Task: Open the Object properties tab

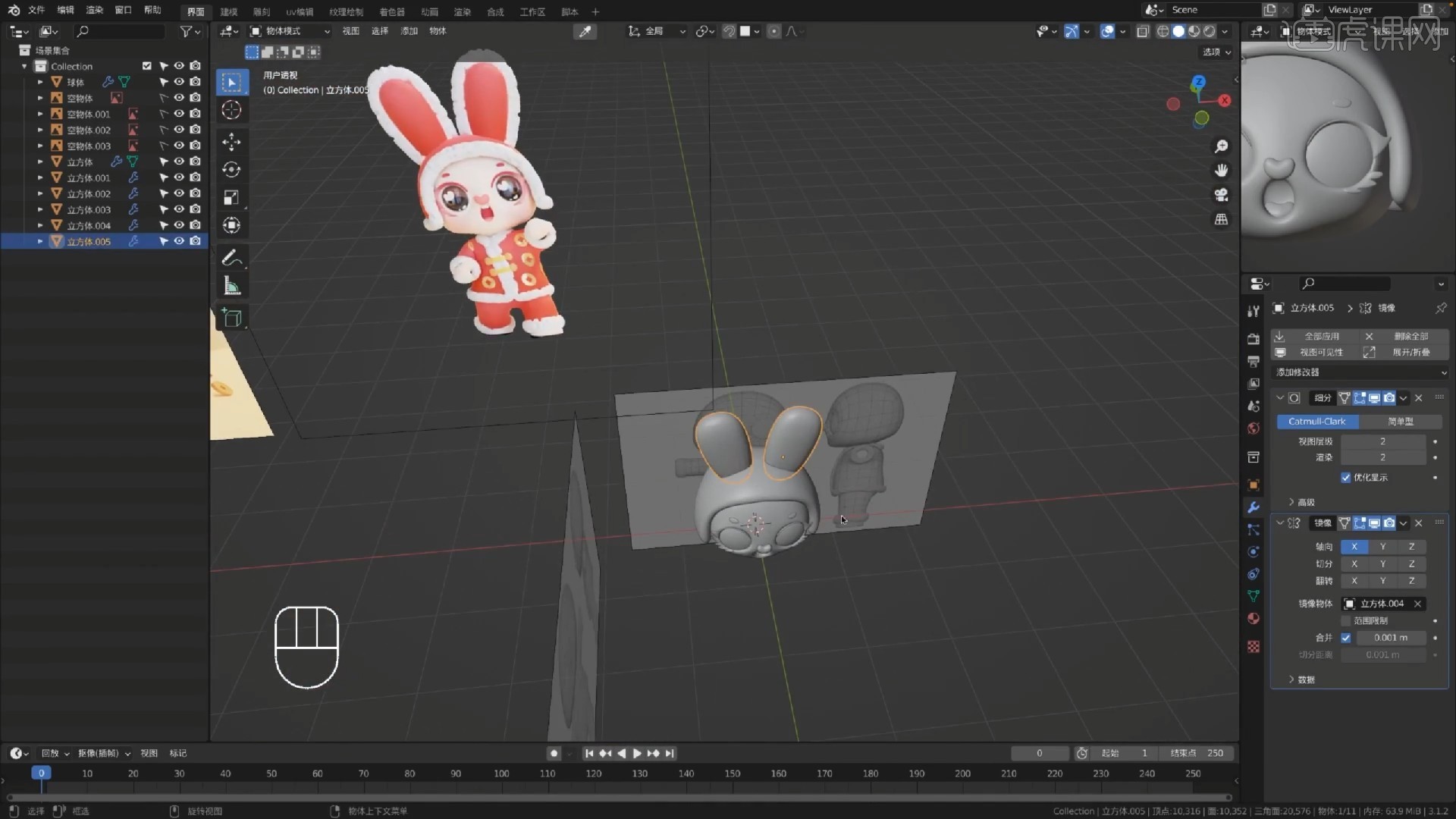Action: (x=1254, y=485)
